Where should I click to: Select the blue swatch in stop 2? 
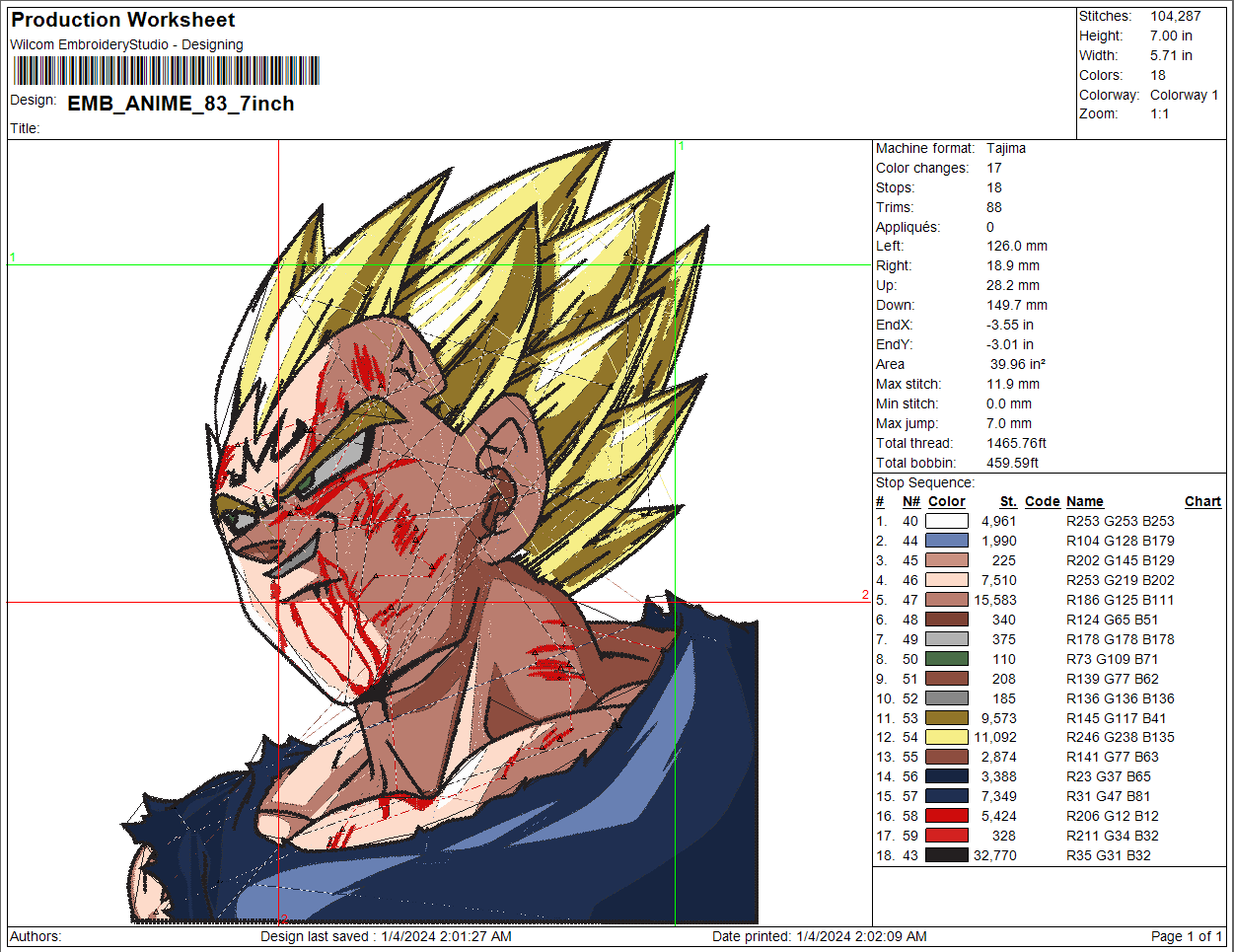[x=946, y=541]
